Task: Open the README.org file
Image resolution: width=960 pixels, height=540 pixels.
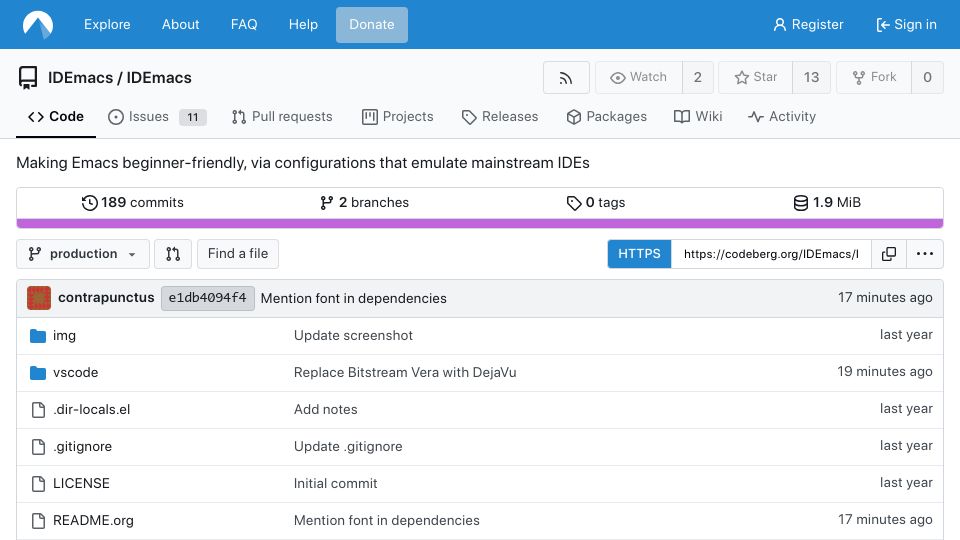Action: (x=93, y=521)
